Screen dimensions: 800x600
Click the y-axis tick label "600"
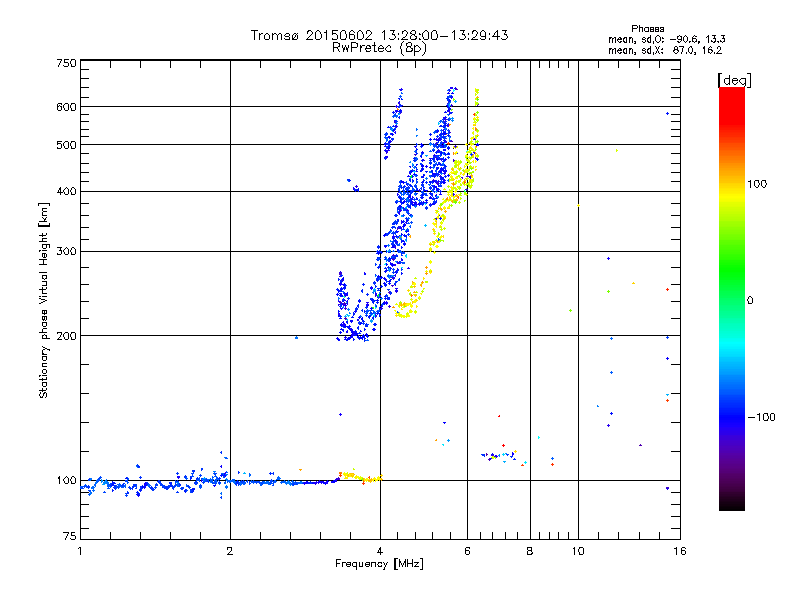(x=66, y=107)
